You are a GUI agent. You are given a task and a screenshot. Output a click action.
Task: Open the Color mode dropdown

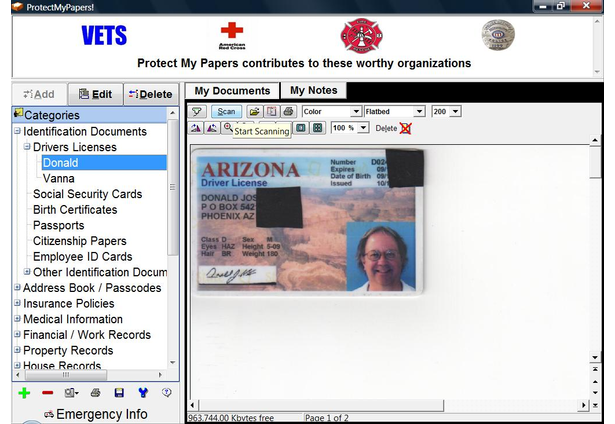356,112
